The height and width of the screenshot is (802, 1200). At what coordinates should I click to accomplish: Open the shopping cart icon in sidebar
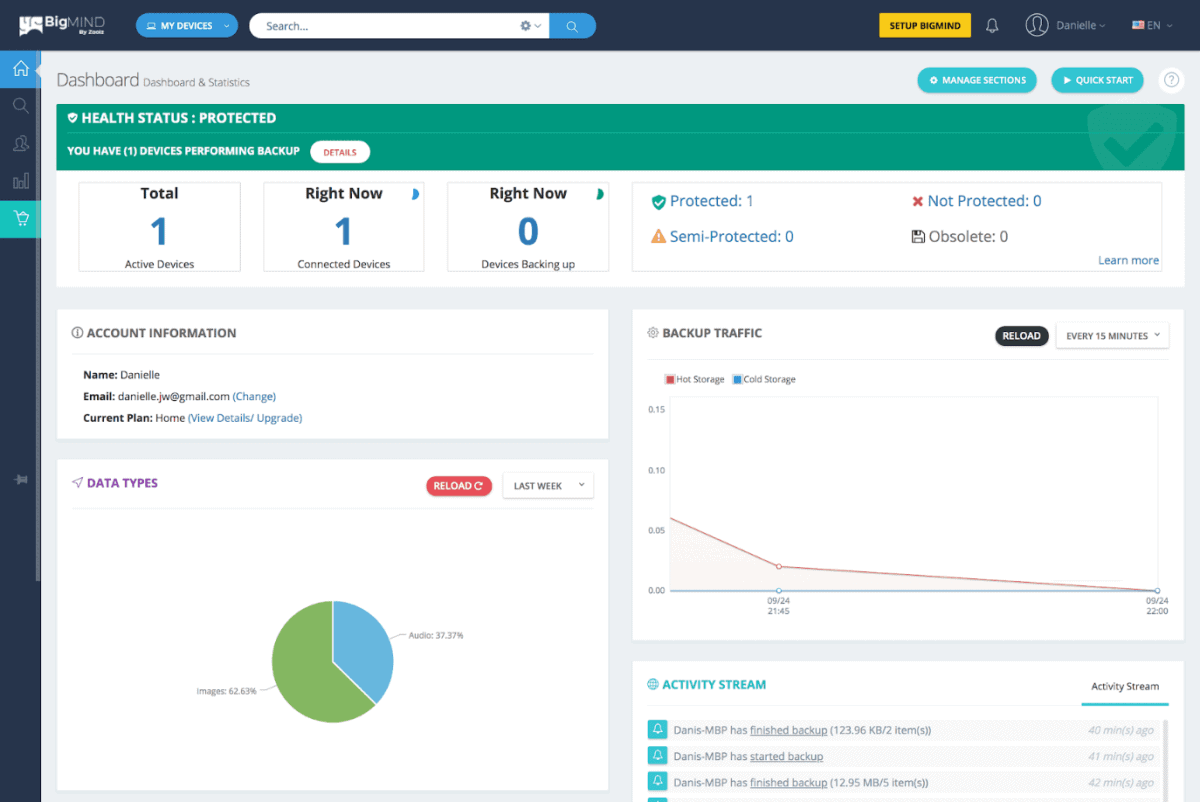tap(20, 218)
